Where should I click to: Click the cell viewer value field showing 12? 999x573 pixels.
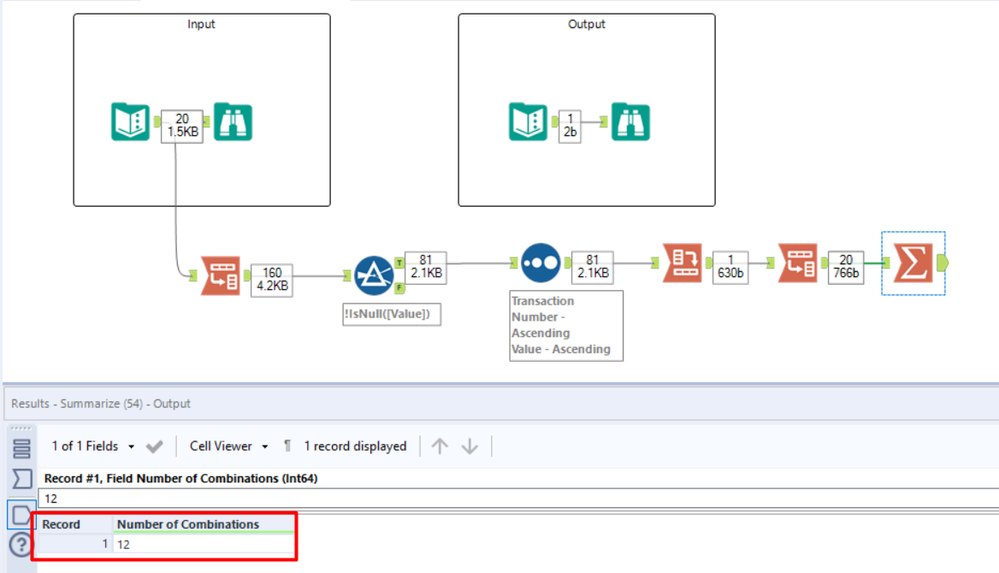click(519, 498)
